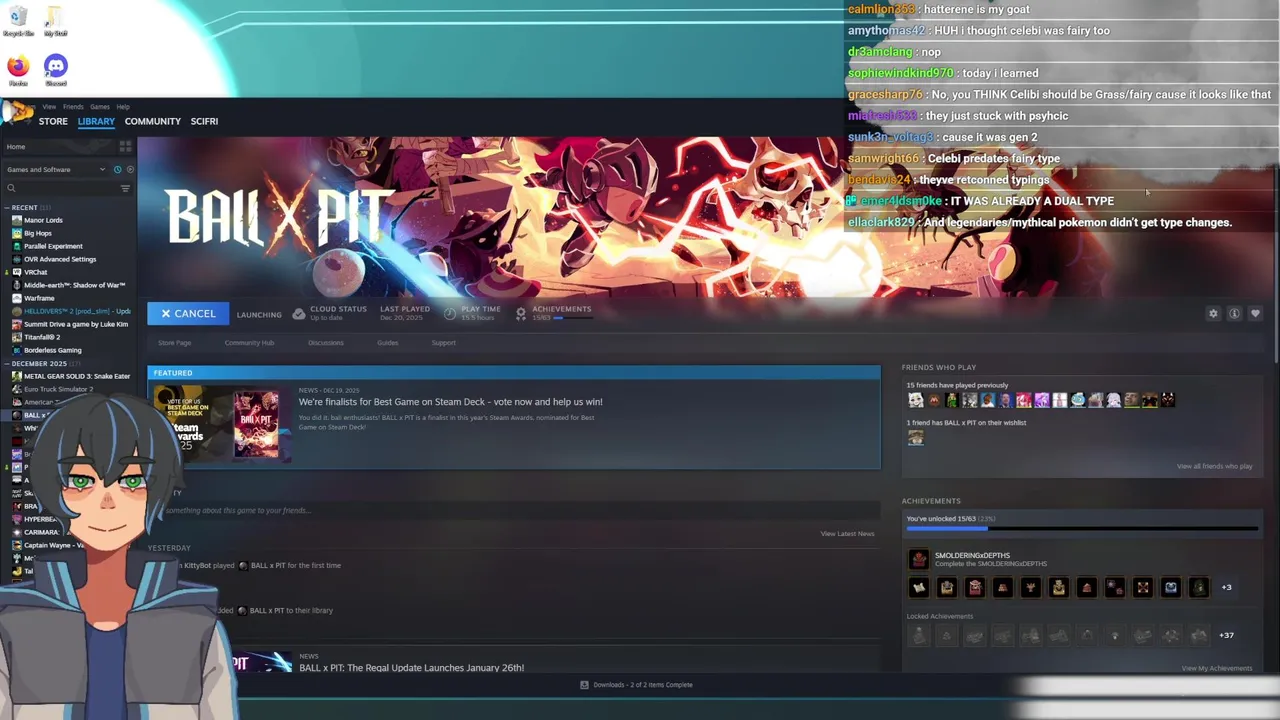
Task: Click the game info icon
Action: [1234, 313]
